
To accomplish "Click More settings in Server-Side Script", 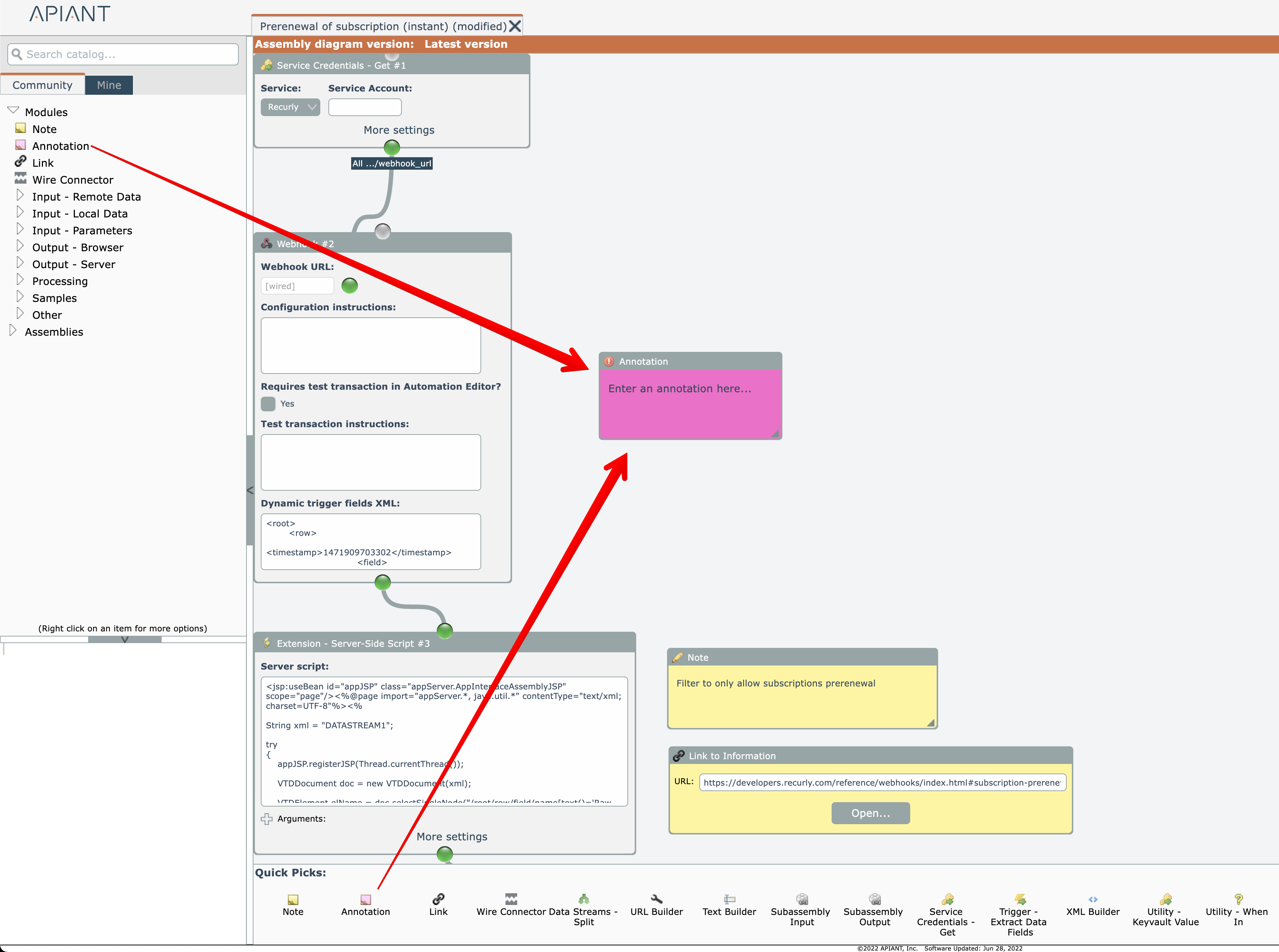I will 451,836.
